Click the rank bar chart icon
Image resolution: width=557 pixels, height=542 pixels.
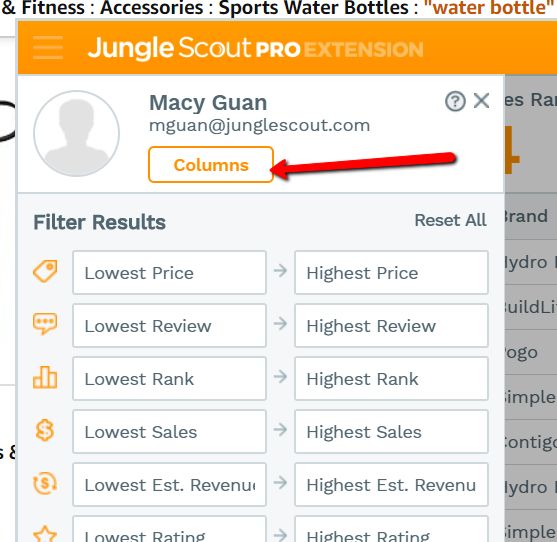click(x=45, y=377)
